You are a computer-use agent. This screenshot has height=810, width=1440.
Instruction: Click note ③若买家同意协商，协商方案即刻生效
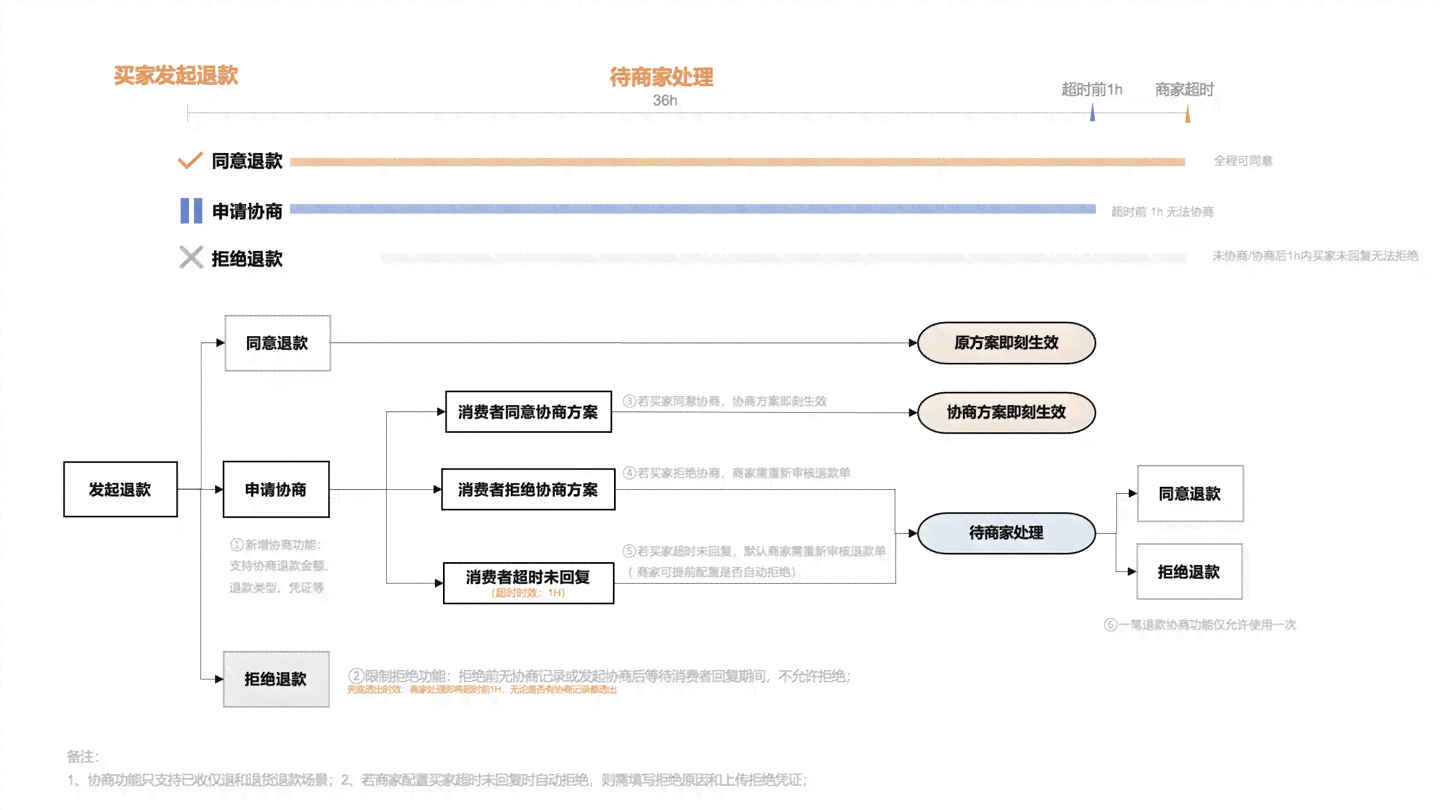725,400
